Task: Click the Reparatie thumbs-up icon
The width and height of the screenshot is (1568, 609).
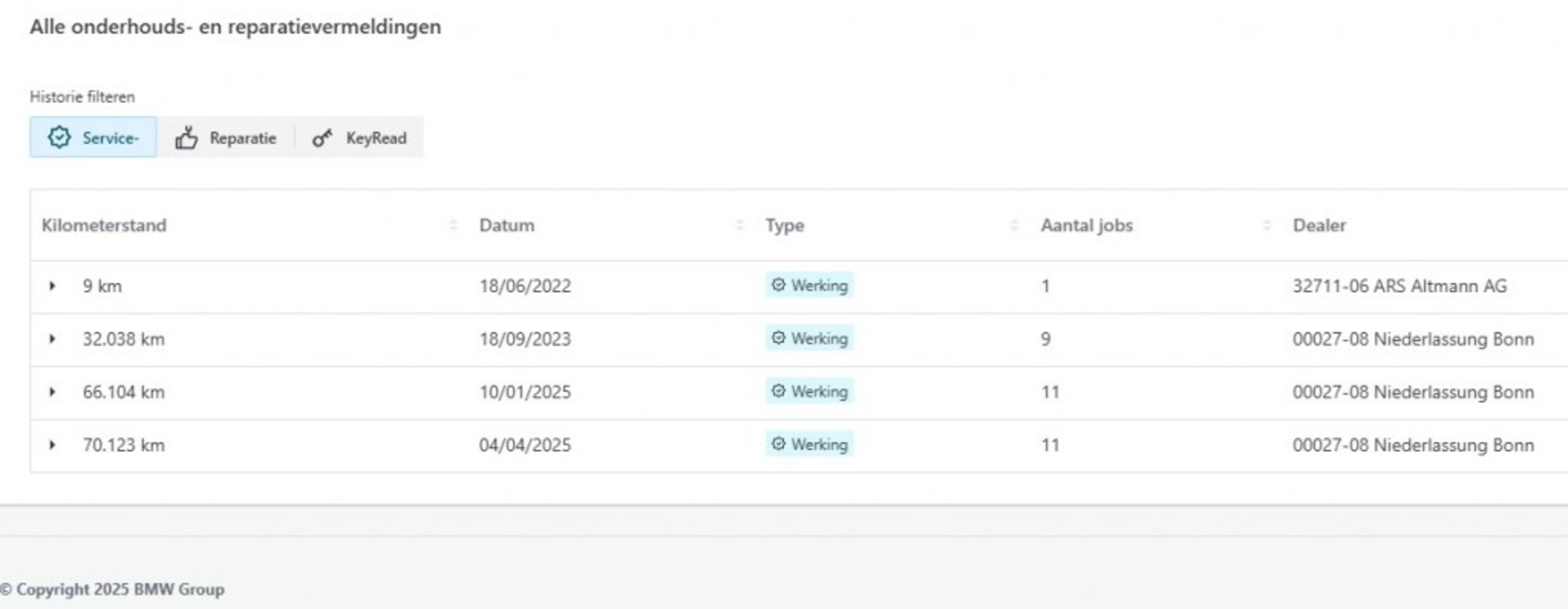Action: tap(186, 138)
